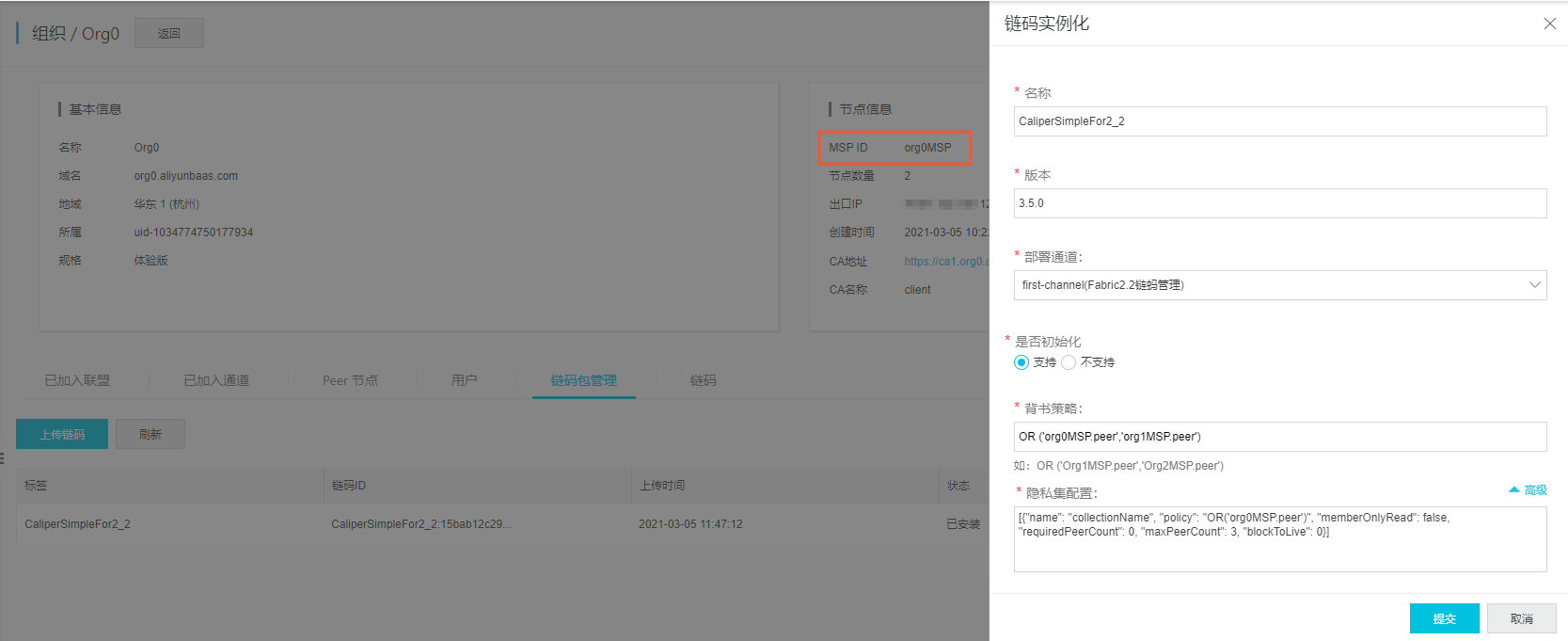The height and width of the screenshot is (641, 1568).
Task: Click the 返回 back button
Action: pos(169,33)
